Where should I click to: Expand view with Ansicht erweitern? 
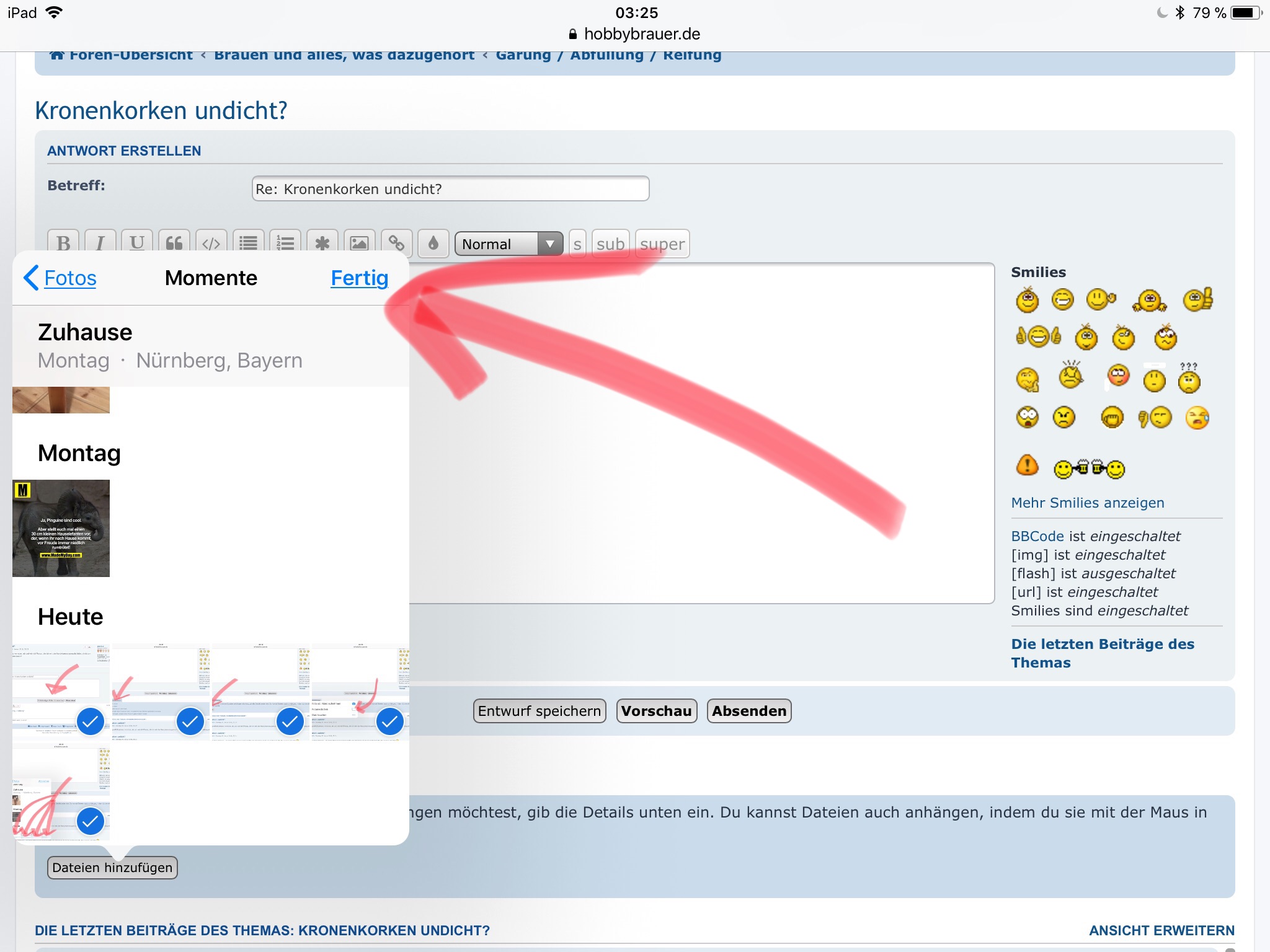1161,930
